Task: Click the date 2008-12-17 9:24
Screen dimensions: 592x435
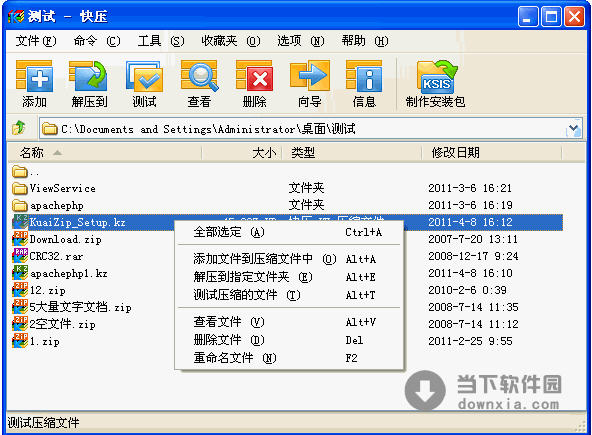Action: (473, 256)
